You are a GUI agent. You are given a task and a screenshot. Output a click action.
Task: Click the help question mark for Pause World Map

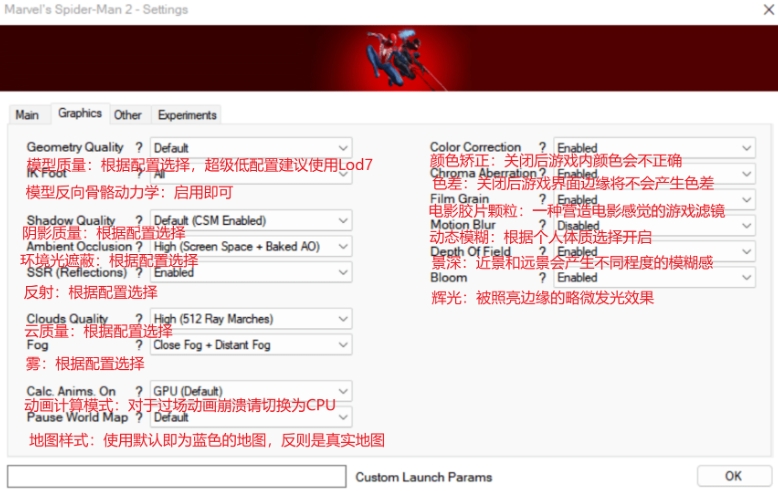click(139, 417)
